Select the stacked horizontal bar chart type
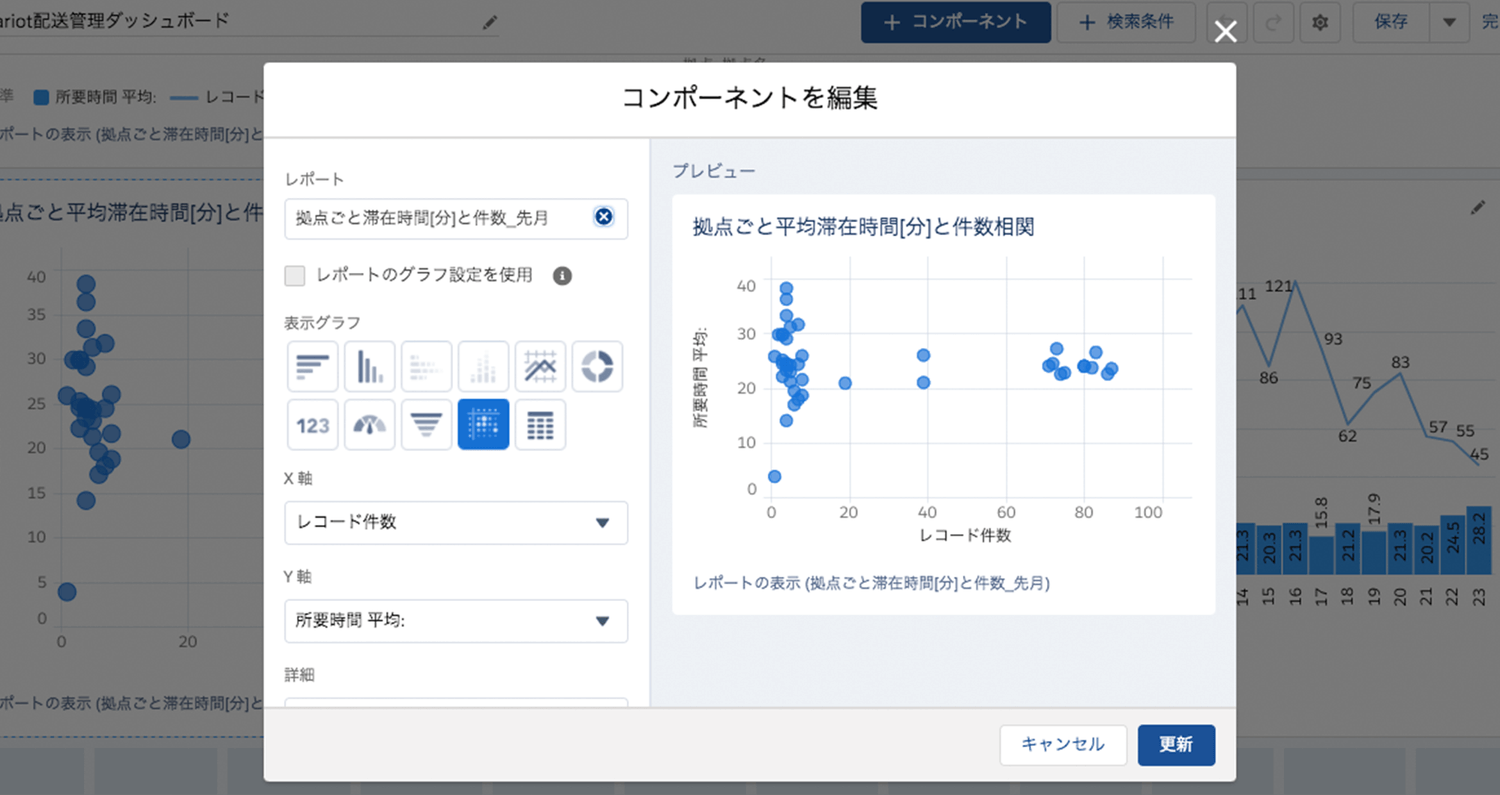Image resolution: width=1500 pixels, height=795 pixels. pos(427,367)
